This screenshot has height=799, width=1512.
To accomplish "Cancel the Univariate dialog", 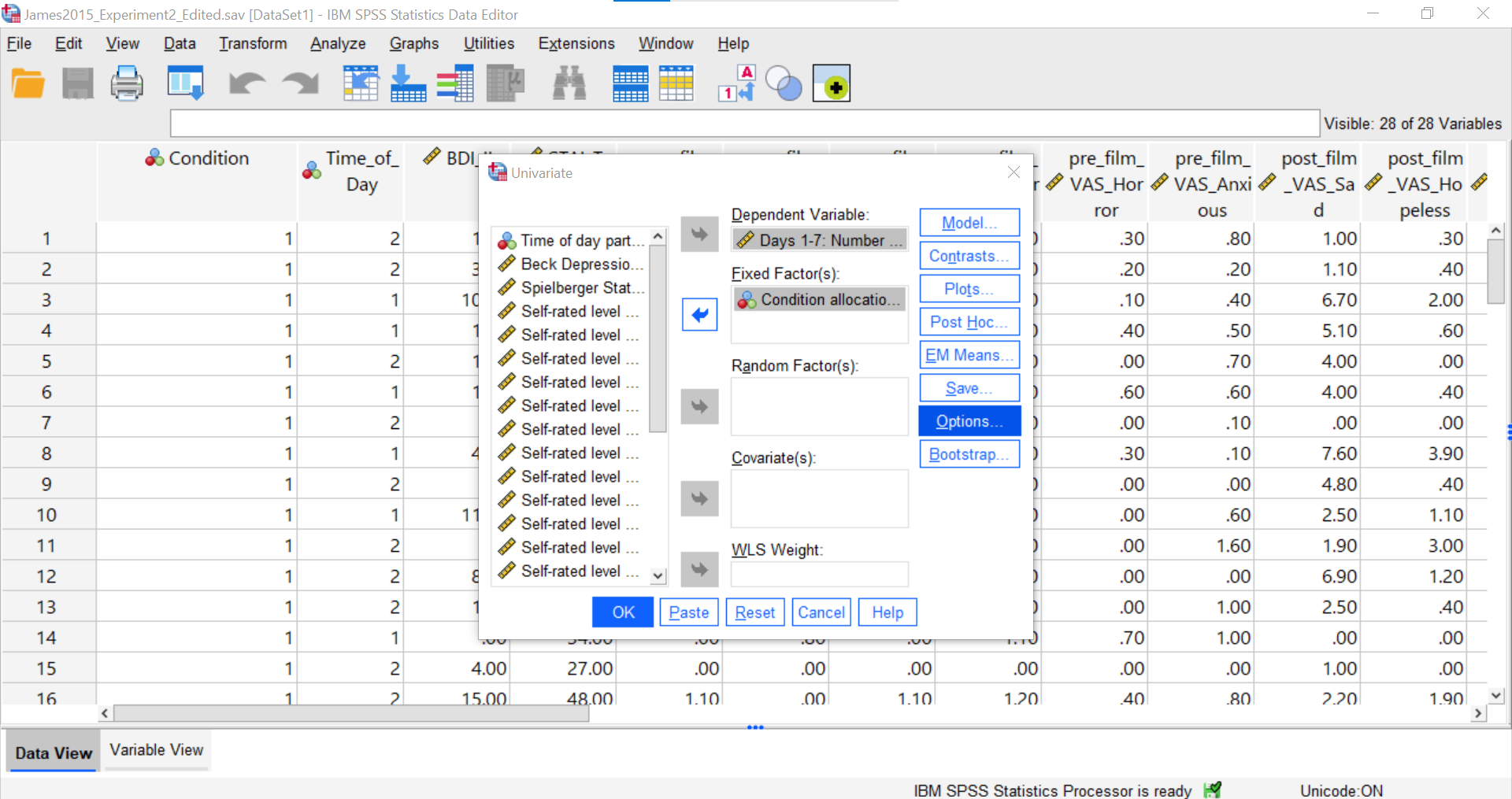I will pyautogui.click(x=821, y=612).
